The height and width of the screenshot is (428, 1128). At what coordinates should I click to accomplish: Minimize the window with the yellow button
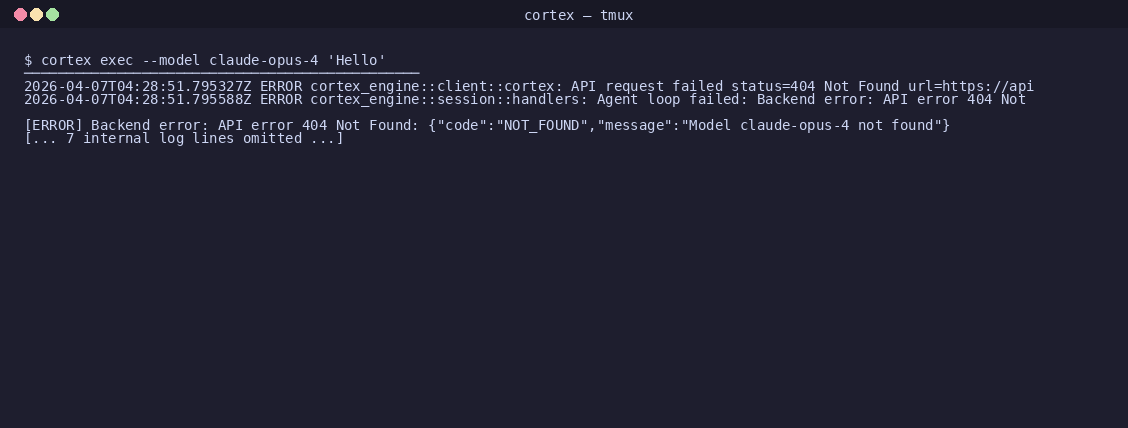pos(36,14)
